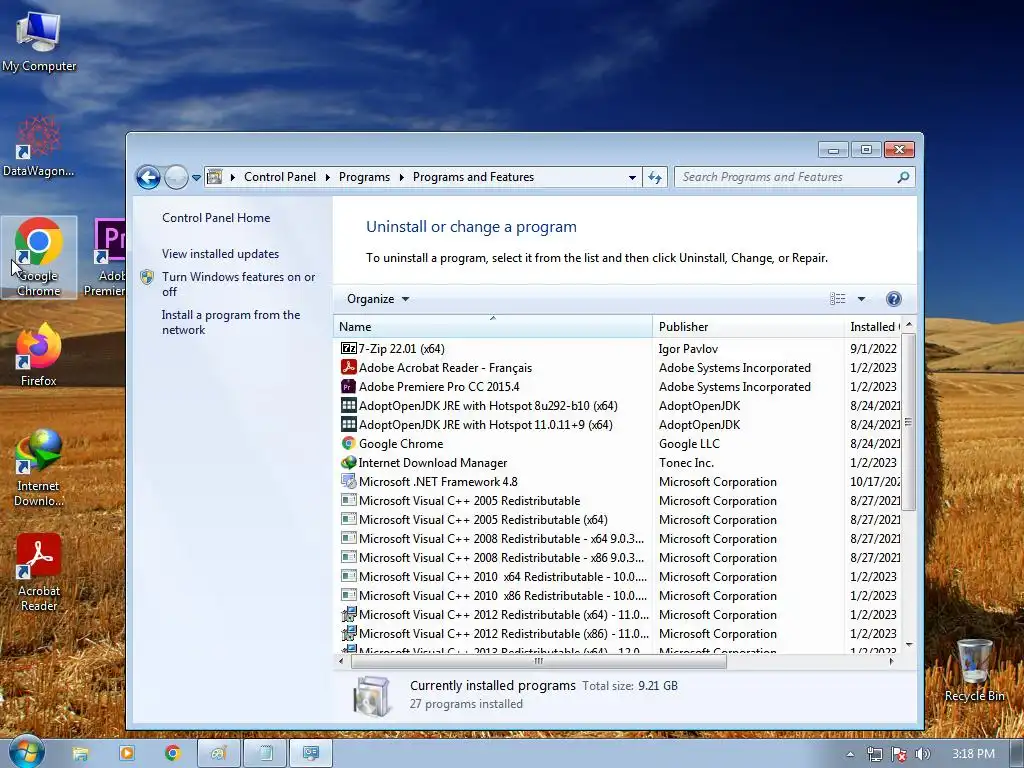
Task: Click the Adobe Premiere Pro list icon
Action: tap(349, 387)
